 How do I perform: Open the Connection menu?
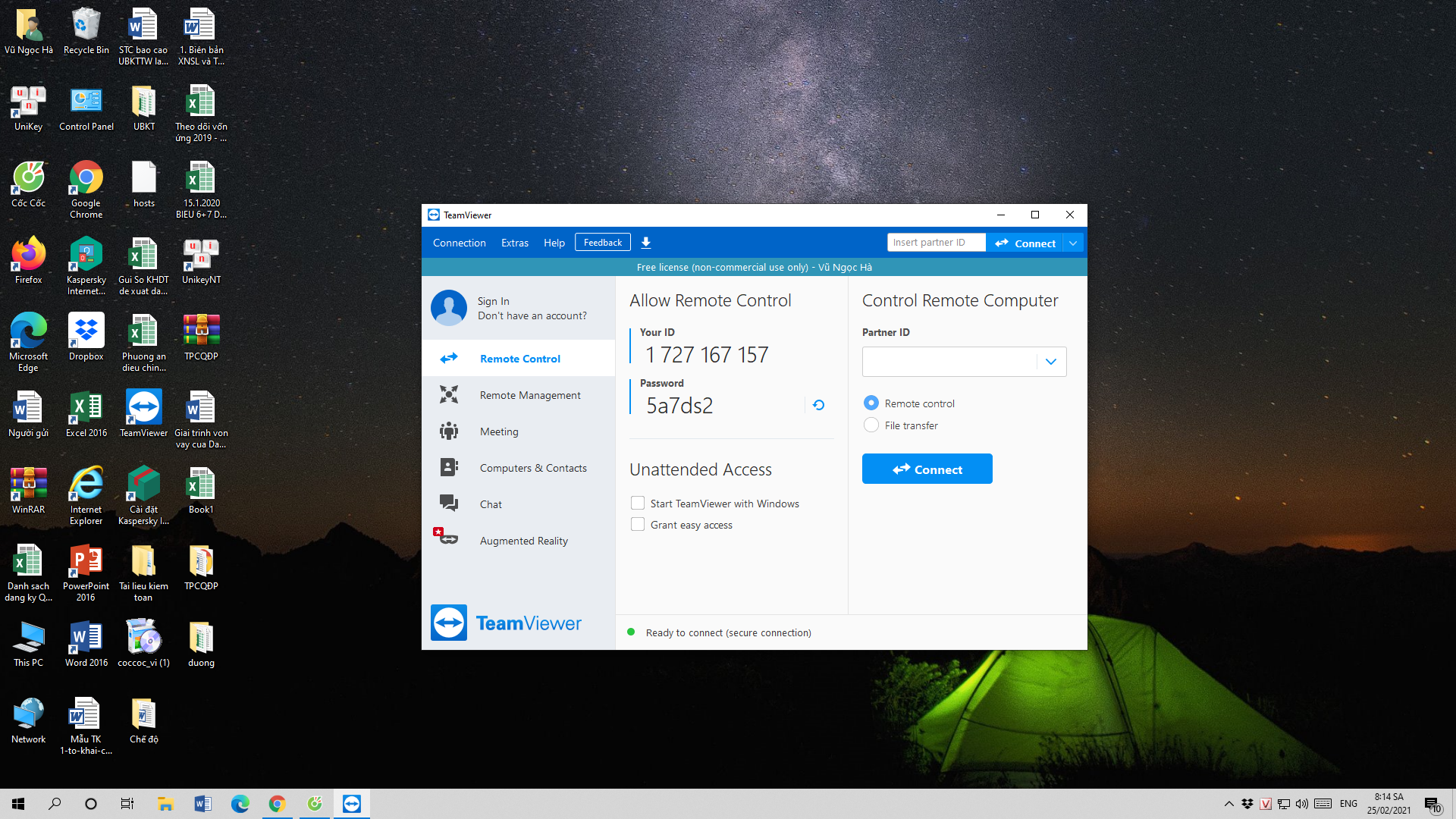click(459, 243)
